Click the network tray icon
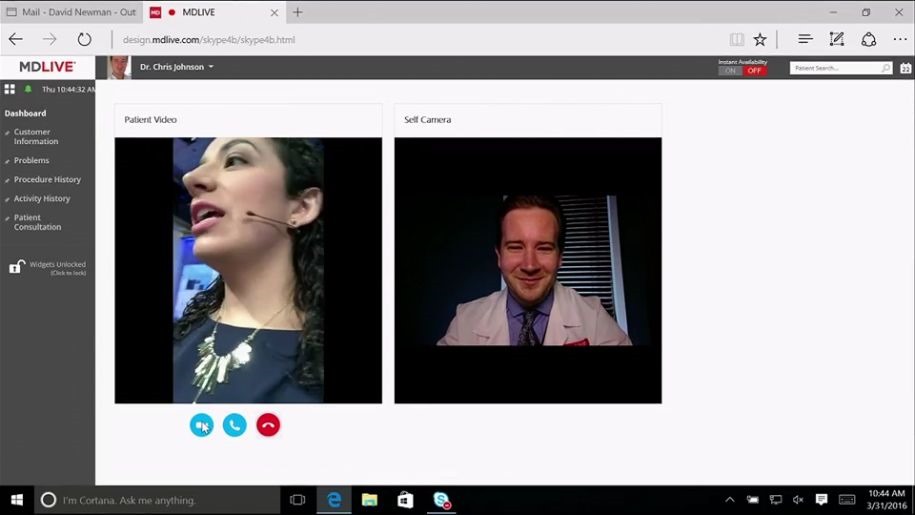The image size is (915, 515). tap(776, 500)
